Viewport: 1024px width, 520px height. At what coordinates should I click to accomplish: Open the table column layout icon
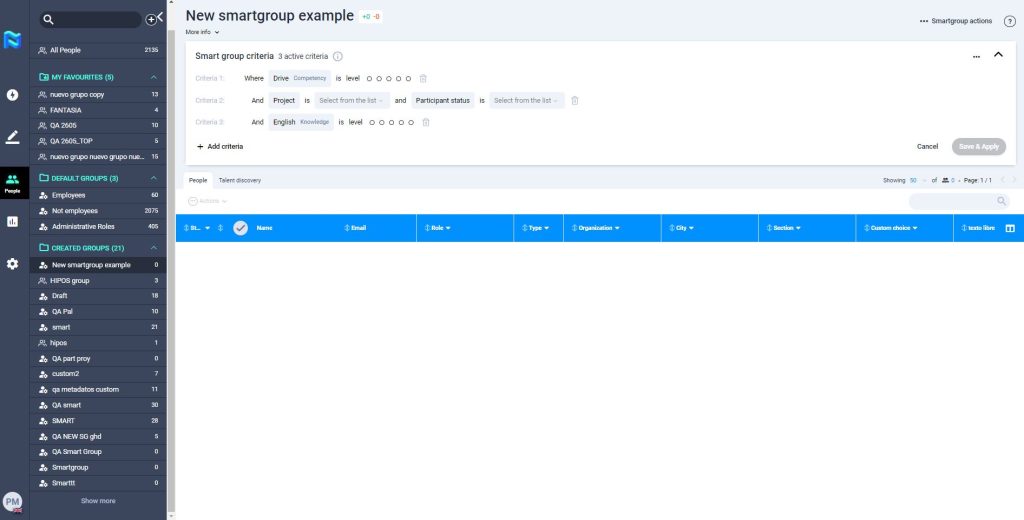click(1009, 228)
